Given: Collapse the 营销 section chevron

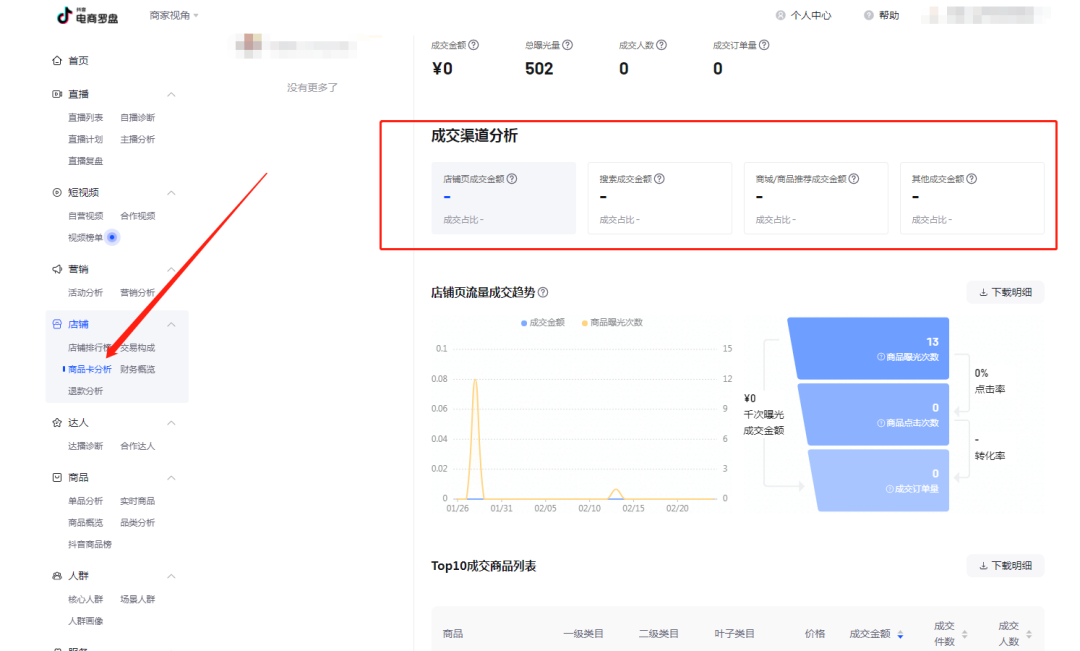Looking at the screenshot, I should click(172, 269).
